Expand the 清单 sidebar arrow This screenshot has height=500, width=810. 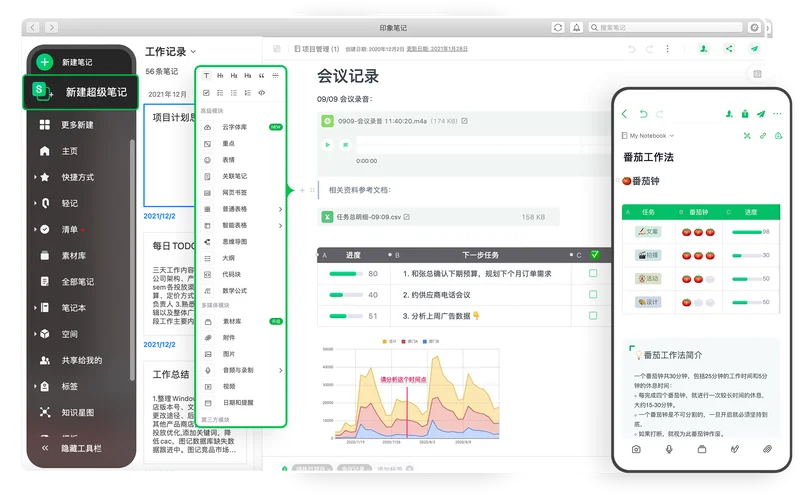(x=35, y=229)
